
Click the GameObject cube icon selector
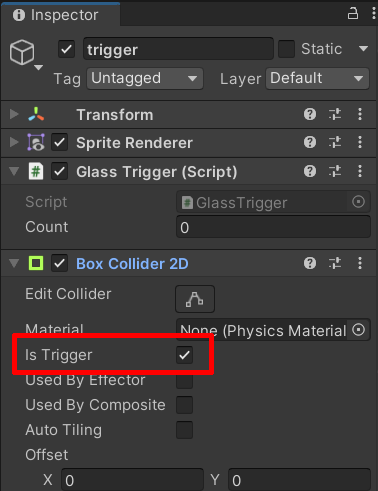coord(23,53)
